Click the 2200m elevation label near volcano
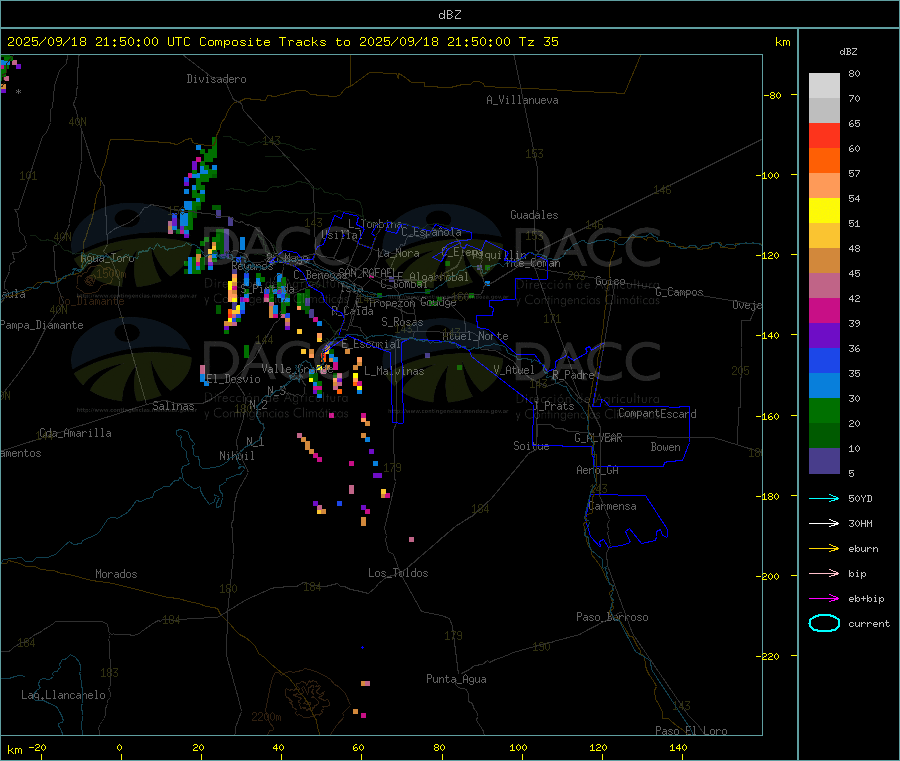This screenshot has width=900, height=761. (266, 717)
